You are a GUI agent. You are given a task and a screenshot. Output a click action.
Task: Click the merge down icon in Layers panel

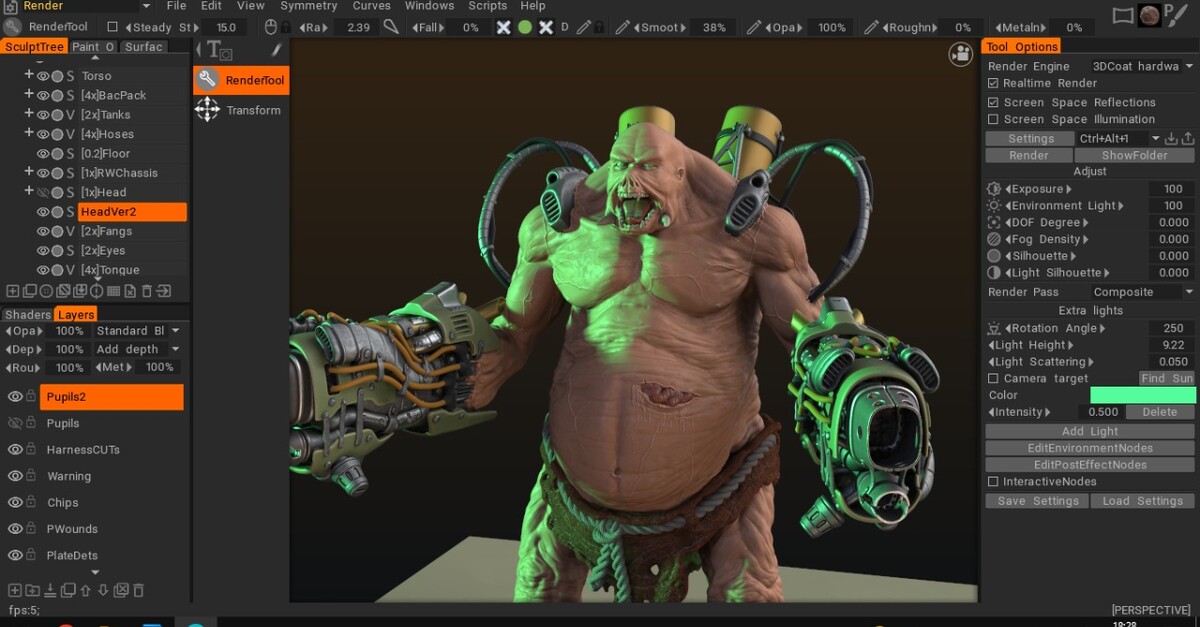click(x=50, y=590)
